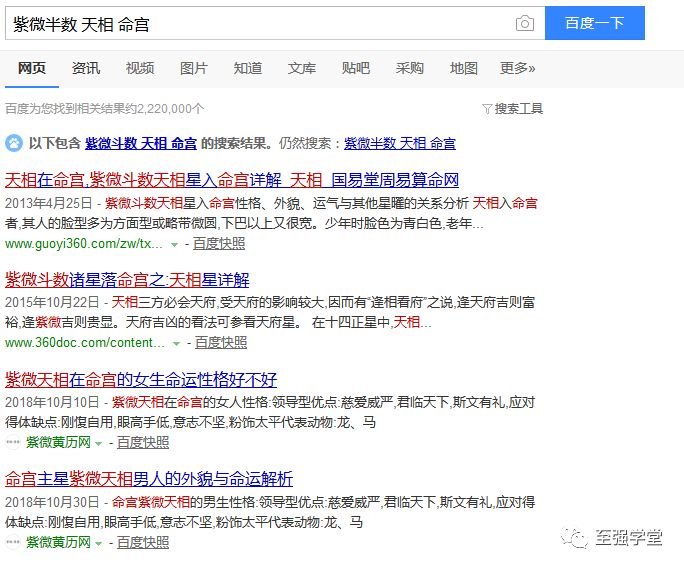
Task: Open result 天相在命宫 国易堂周易算命网
Action: 232,180
